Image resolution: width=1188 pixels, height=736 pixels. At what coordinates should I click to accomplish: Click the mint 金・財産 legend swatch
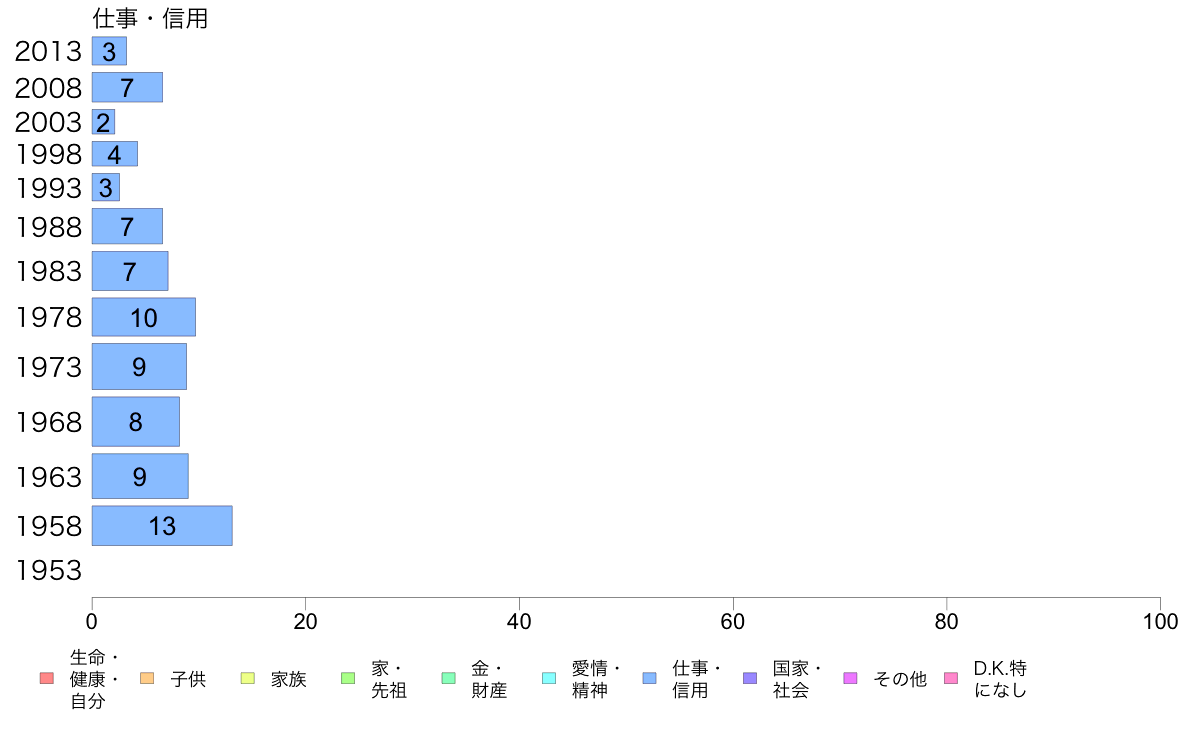(449, 678)
